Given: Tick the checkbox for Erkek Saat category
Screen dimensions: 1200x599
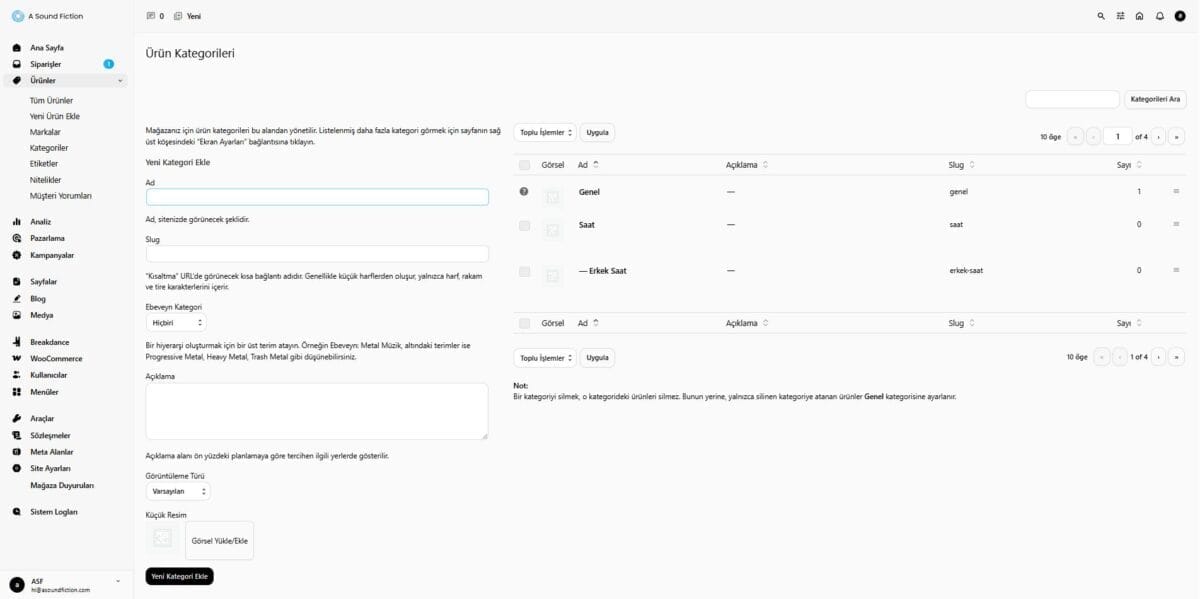Looking at the screenshot, I should click(524, 271).
